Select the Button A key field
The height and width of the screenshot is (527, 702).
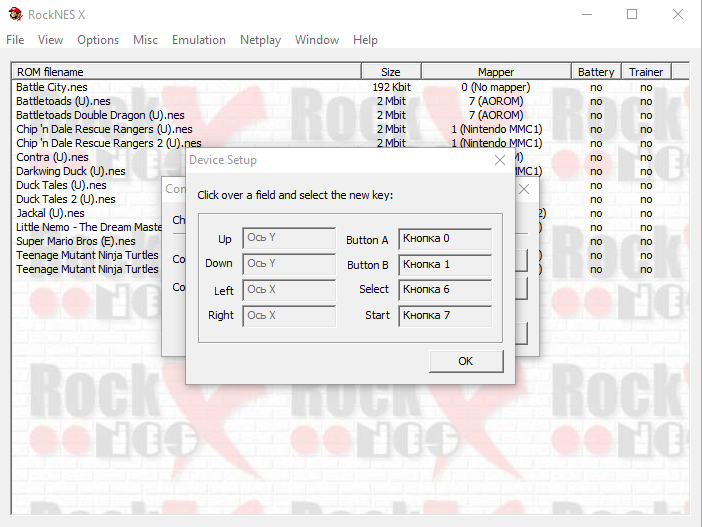(x=445, y=238)
